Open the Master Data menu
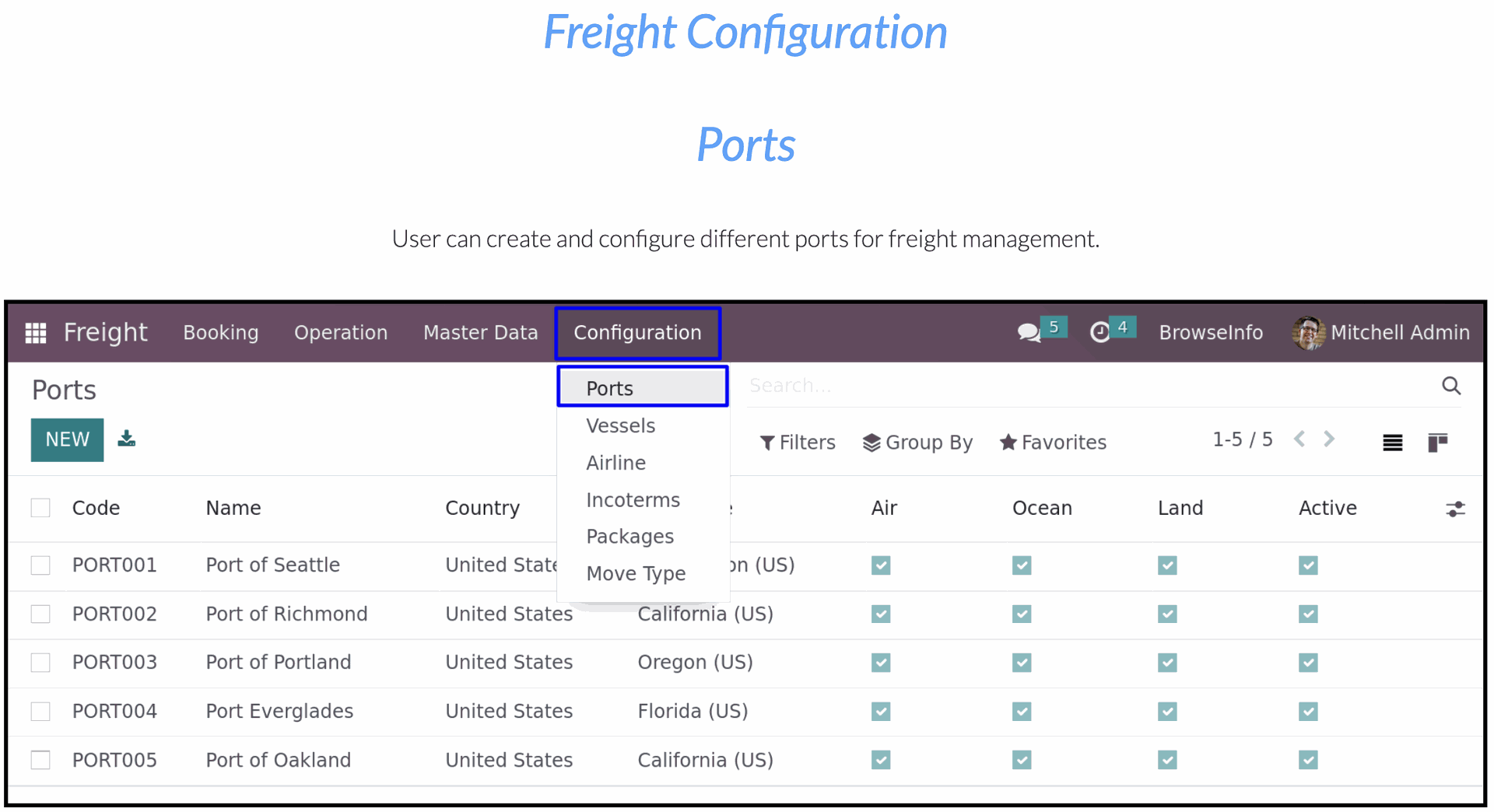 pos(481,333)
